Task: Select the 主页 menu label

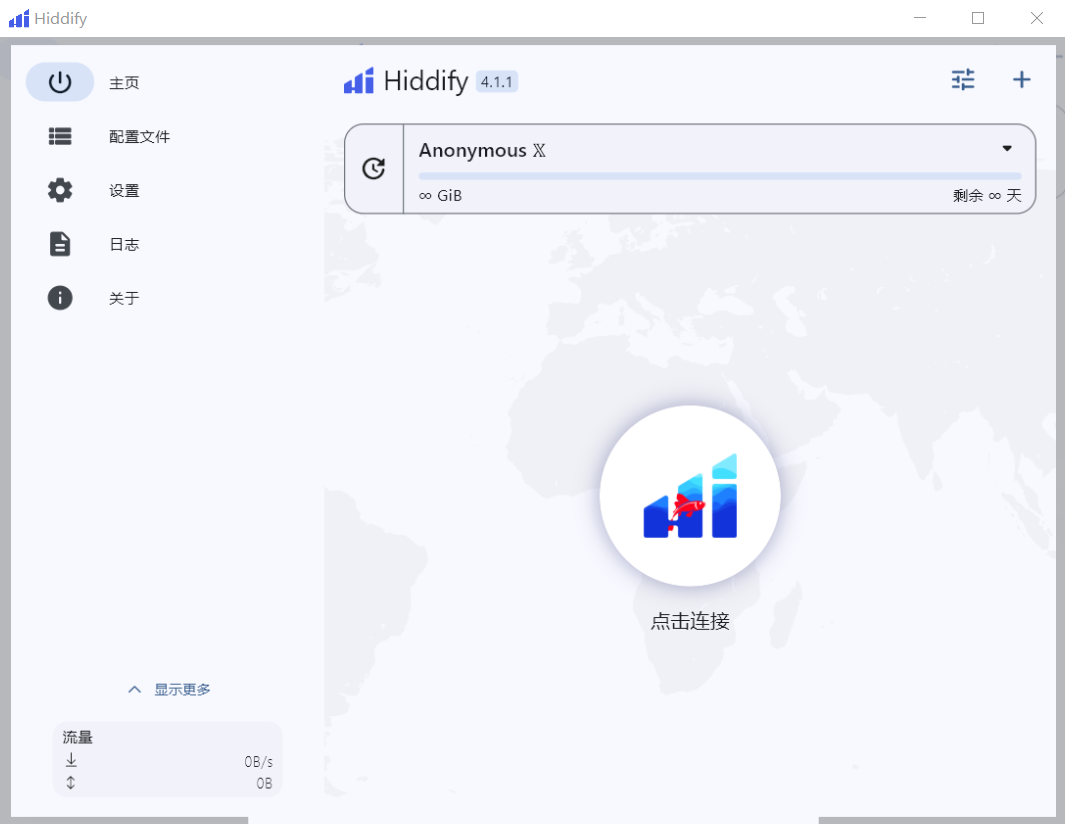Action: tap(124, 83)
